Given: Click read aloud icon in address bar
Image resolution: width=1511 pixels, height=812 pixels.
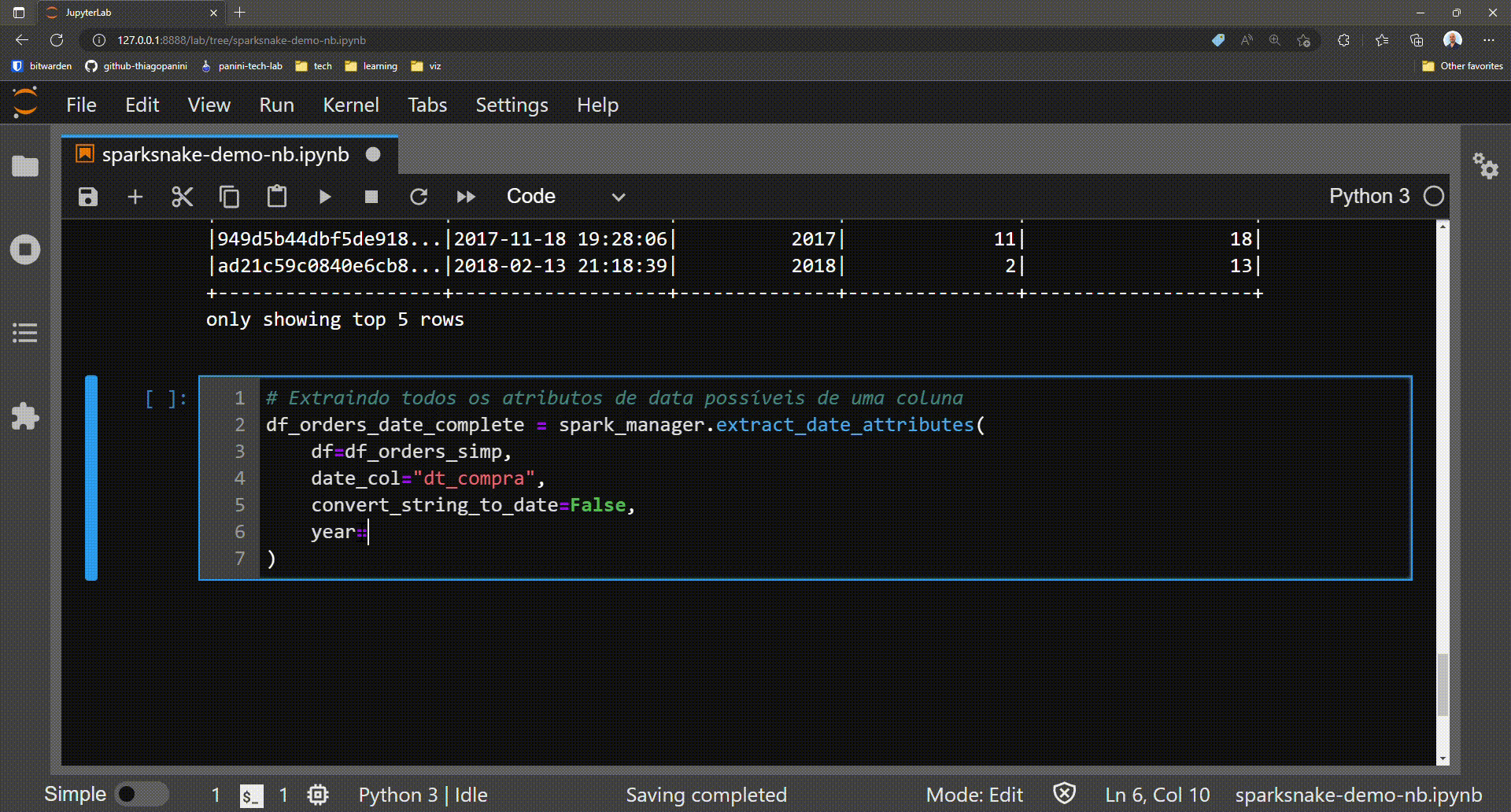Looking at the screenshot, I should point(1247,40).
